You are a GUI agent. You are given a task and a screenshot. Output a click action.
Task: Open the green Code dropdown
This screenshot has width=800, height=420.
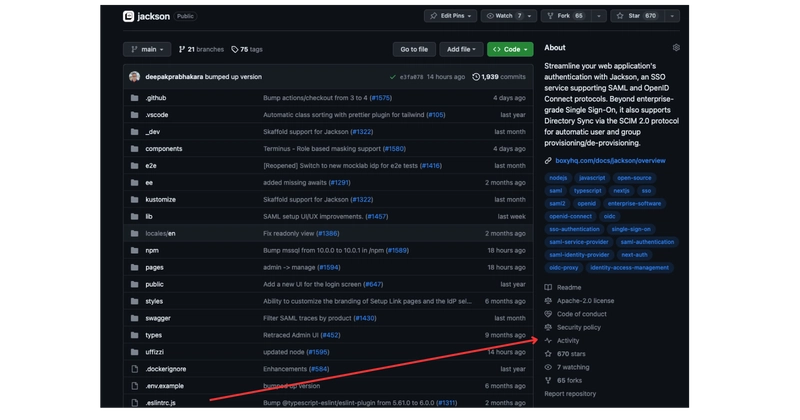click(x=510, y=50)
